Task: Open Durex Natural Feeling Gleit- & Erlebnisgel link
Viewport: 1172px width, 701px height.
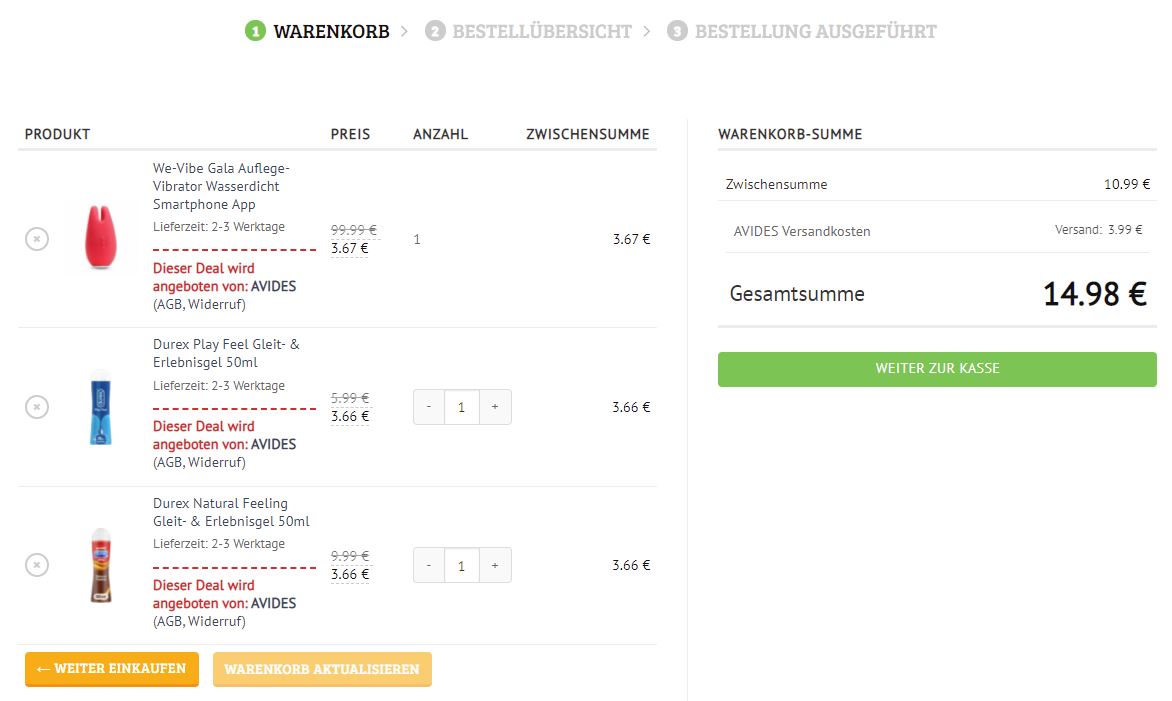Action: [x=231, y=513]
